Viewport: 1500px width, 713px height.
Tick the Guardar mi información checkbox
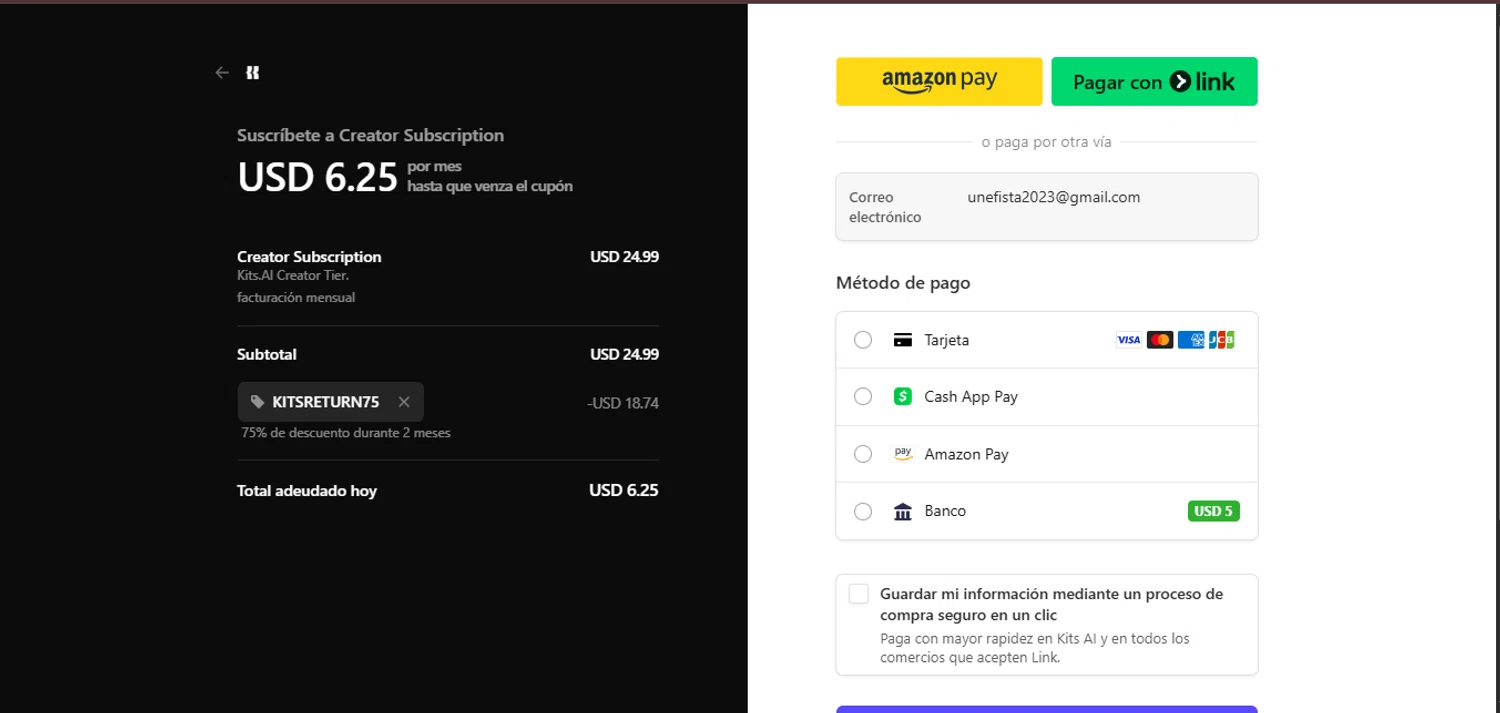[x=858, y=594]
